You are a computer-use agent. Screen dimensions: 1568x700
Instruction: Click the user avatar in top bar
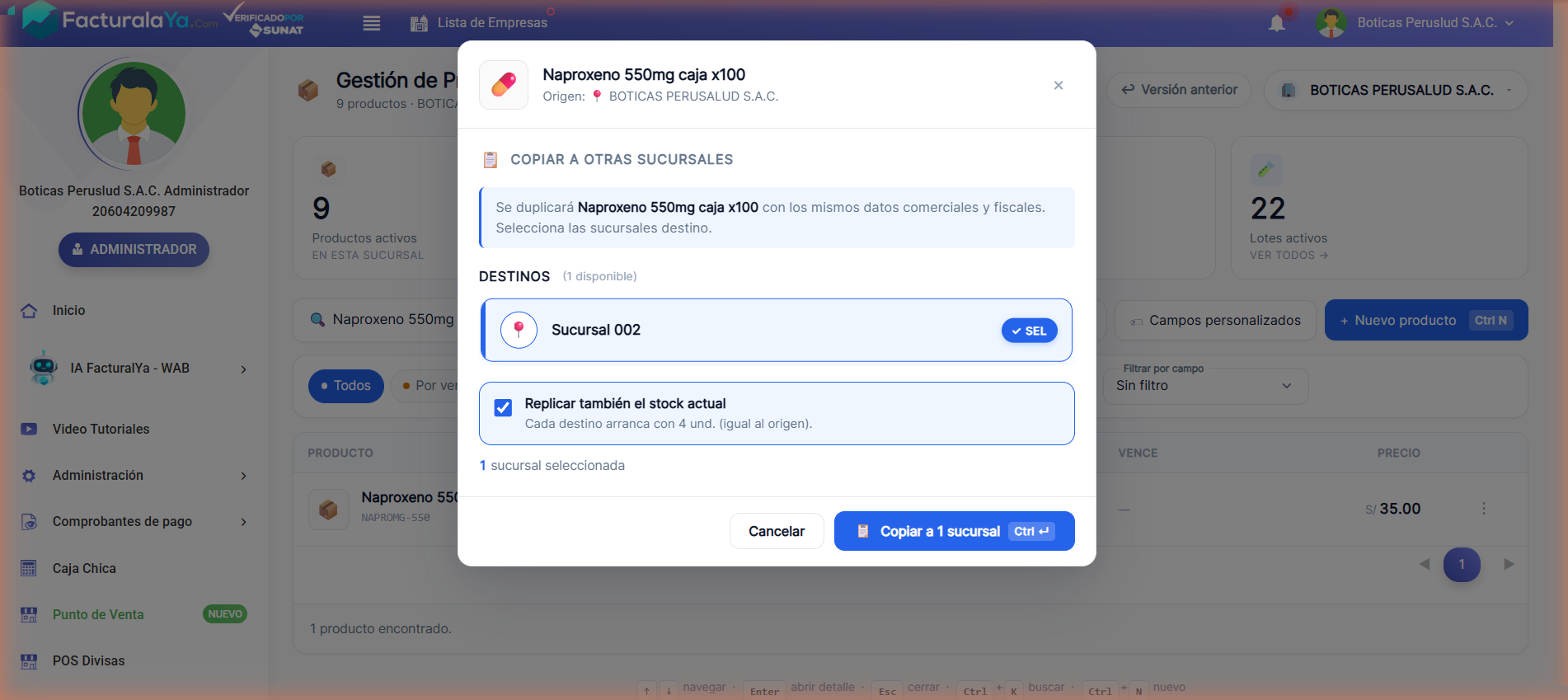(1331, 23)
